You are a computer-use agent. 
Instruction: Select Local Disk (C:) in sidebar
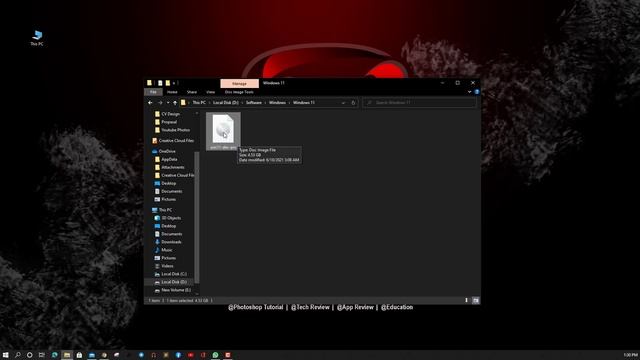[174, 274]
